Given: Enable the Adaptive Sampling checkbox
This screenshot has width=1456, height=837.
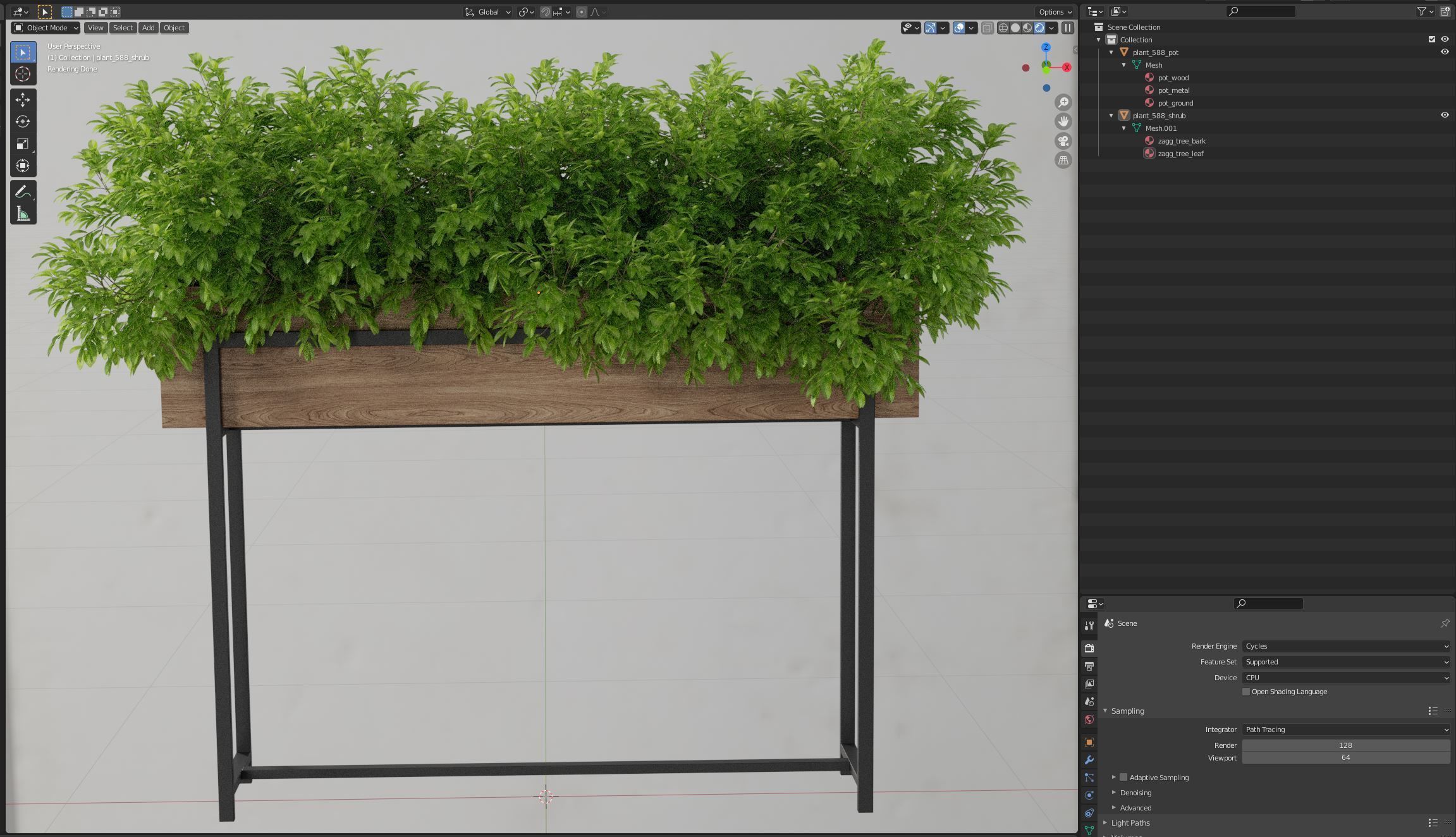Looking at the screenshot, I should click(1123, 777).
